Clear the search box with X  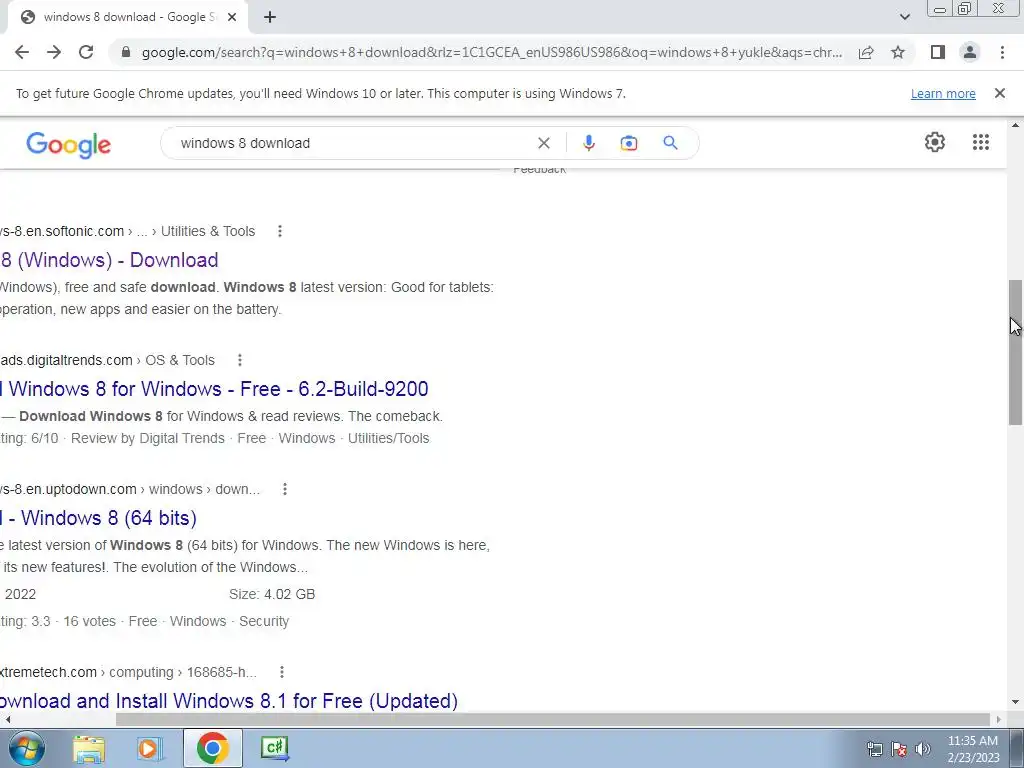pos(543,143)
